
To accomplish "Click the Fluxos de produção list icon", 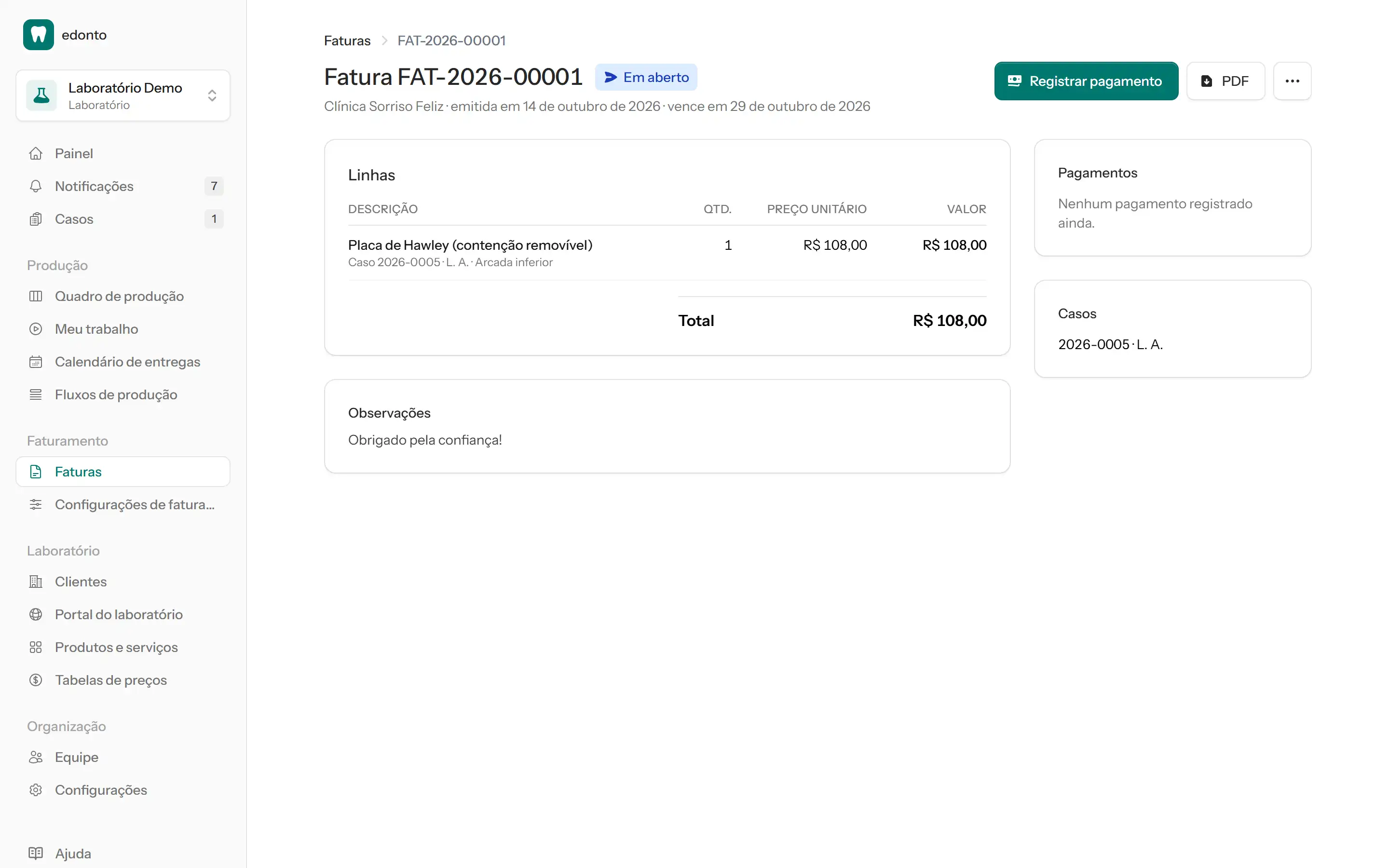I will [x=36, y=394].
